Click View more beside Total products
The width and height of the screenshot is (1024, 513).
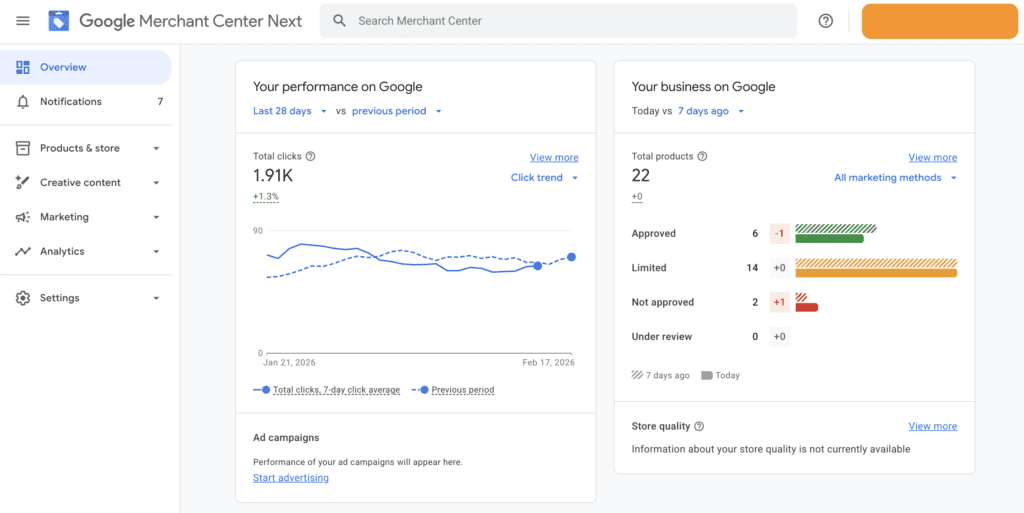pyautogui.click(x=932, y=157)
